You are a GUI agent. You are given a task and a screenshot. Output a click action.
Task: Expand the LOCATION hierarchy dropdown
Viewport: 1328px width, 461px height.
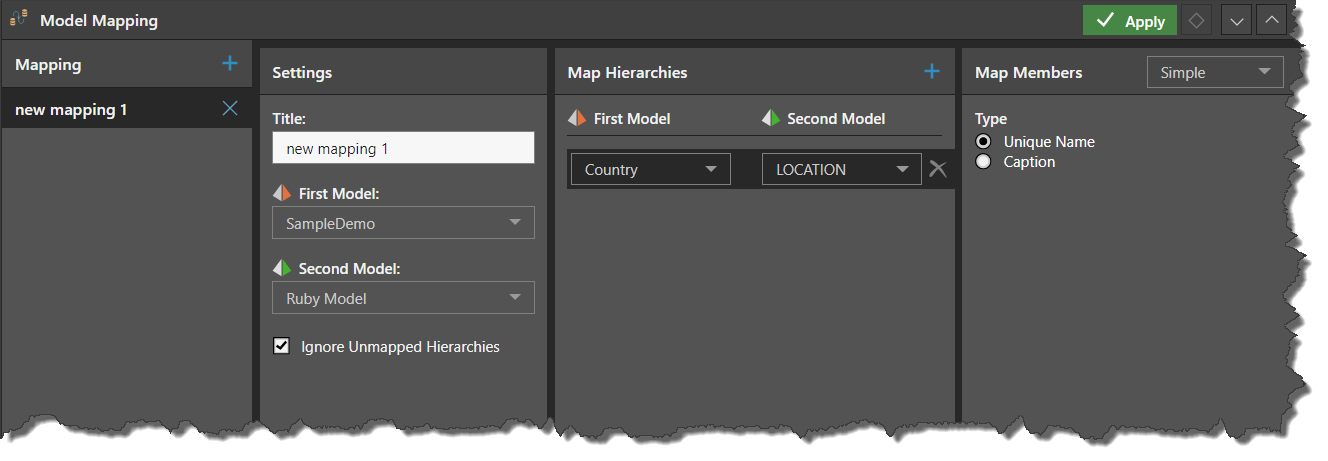pyautogui.click(x=841, y=169)
